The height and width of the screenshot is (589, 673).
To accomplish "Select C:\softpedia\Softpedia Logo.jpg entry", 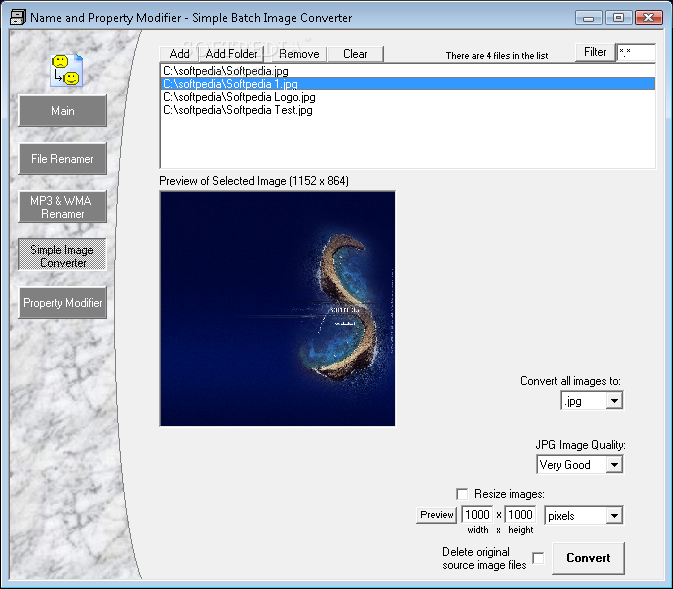I will click(408, 97).
